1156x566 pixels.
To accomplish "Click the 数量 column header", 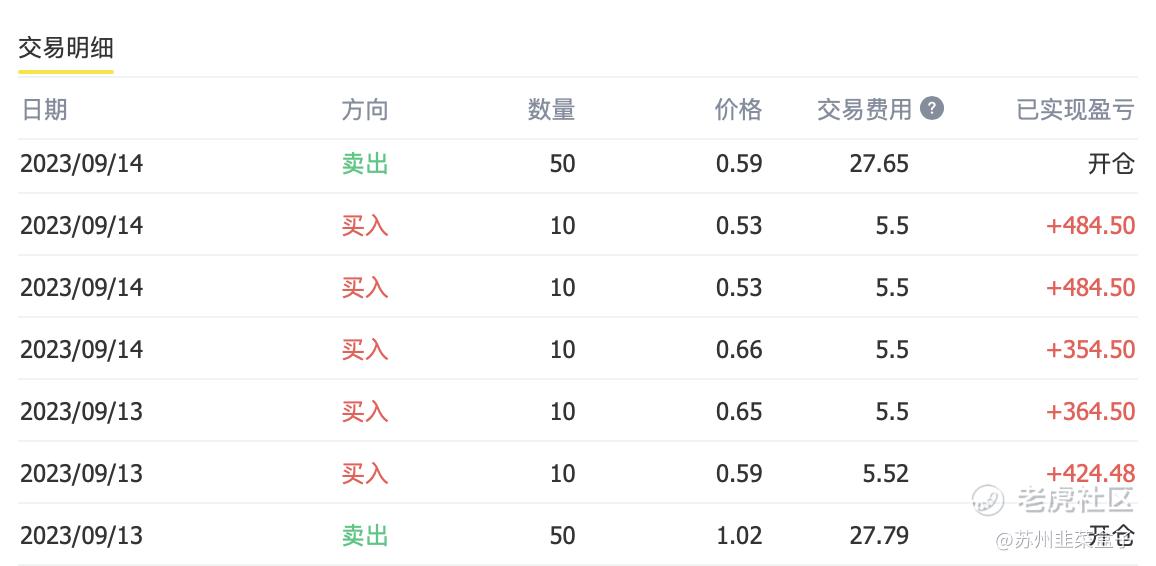I will point(551,110).
